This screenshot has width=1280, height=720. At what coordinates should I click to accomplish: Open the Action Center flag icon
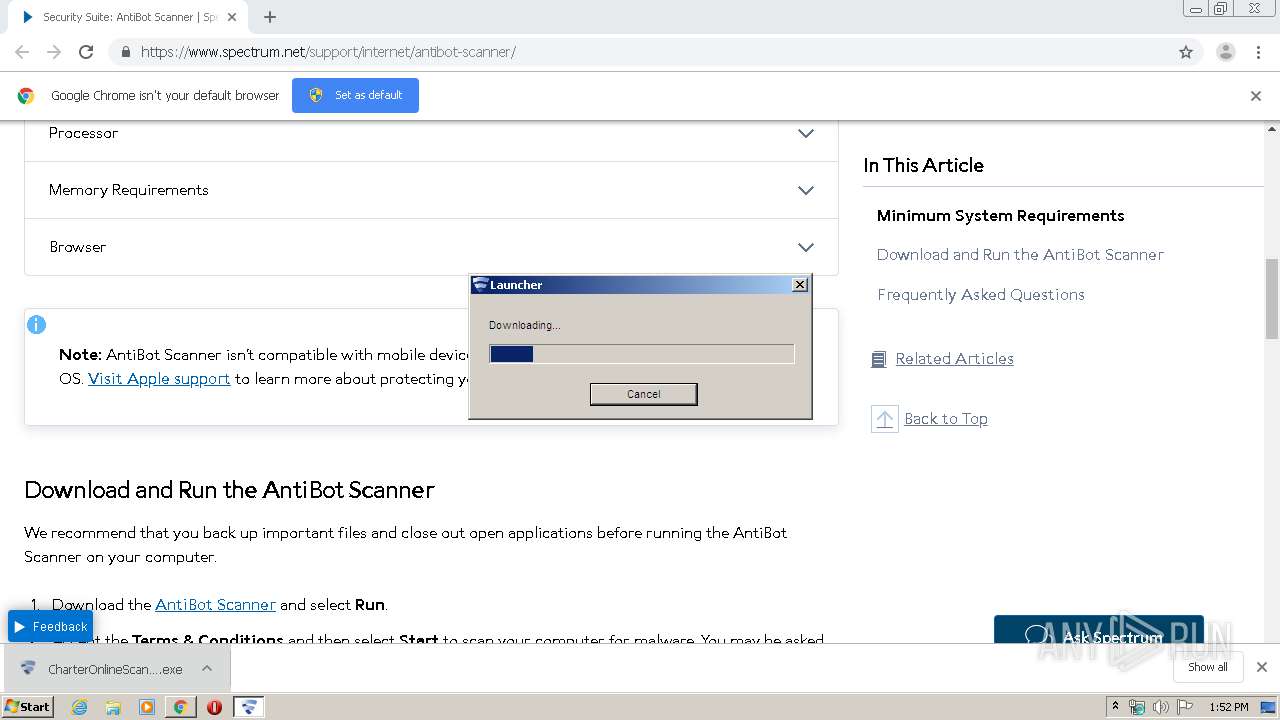pos(1185,707)
